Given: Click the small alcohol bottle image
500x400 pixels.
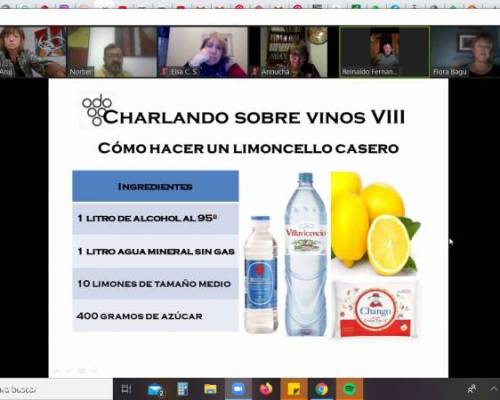Looking at the screenshot, I should click(261, 274).
